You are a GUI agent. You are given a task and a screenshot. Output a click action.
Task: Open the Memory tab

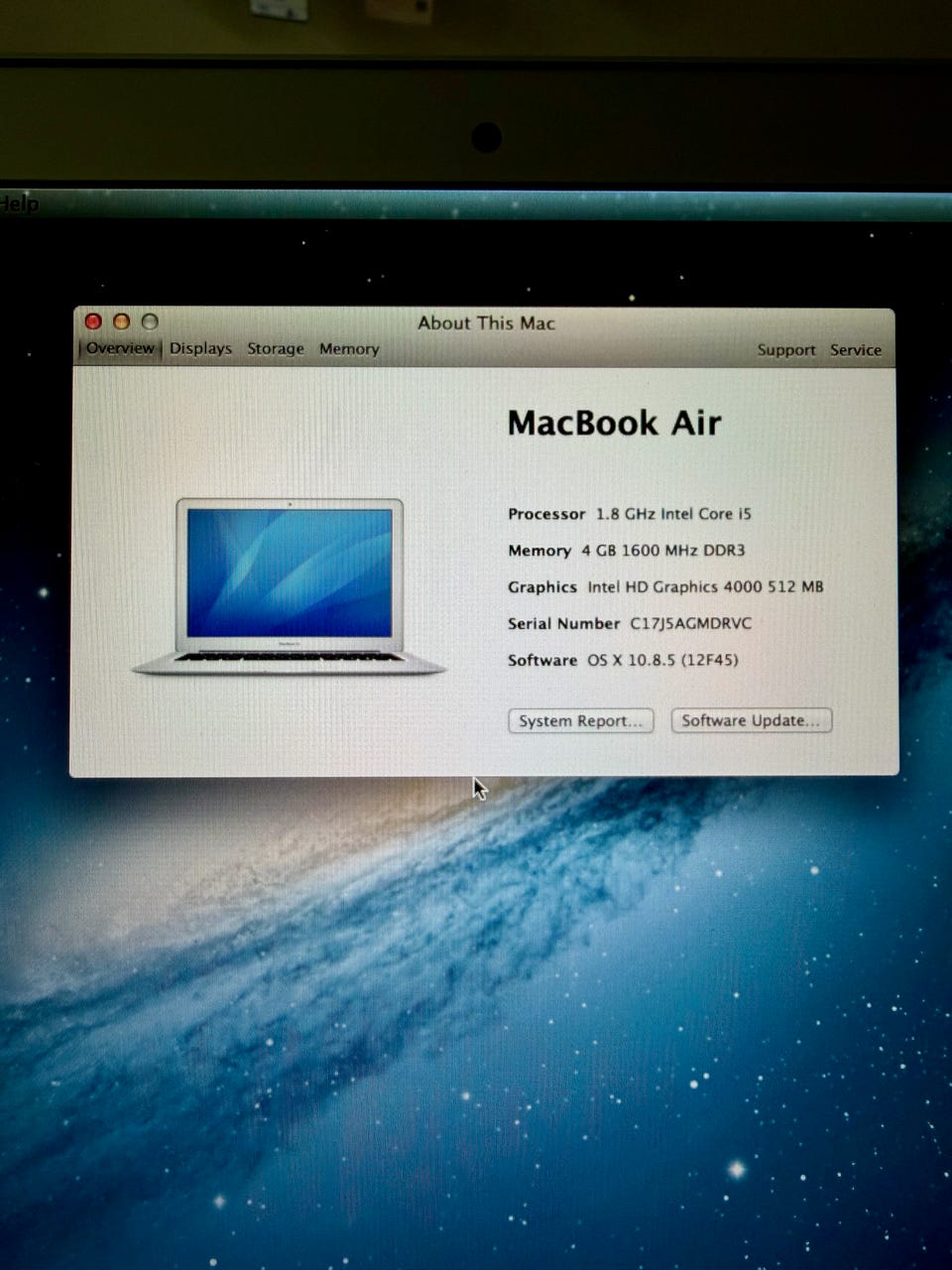point(349,349)
